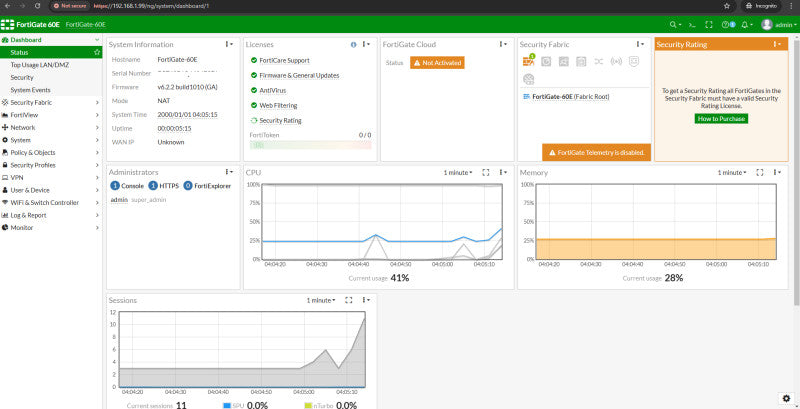Viewport: 800px width, 409px height.
Task: Click the dashboard settings gear icon
Action: 786,398
